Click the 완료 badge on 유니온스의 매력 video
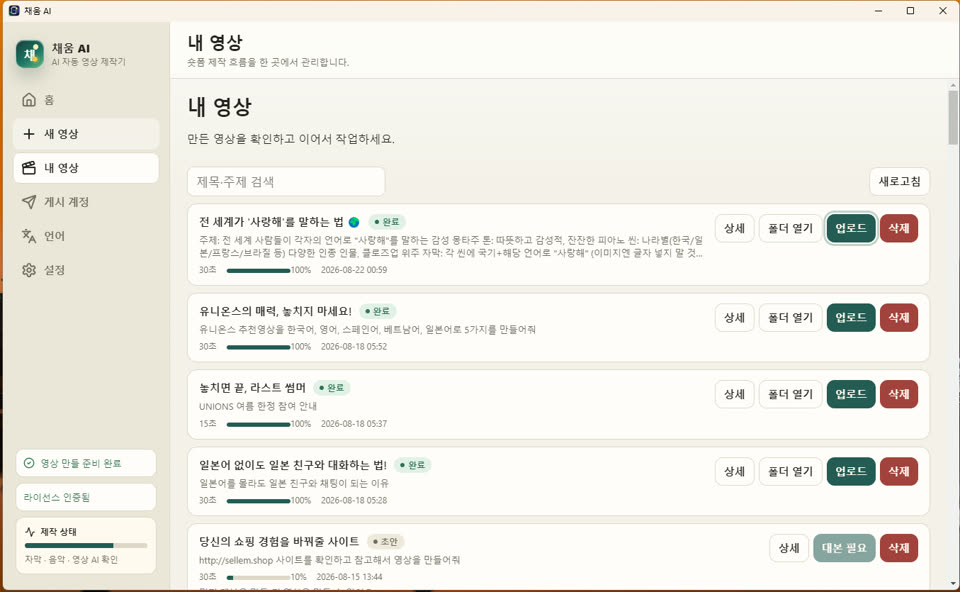960x592 pixels. coord(378,311)
